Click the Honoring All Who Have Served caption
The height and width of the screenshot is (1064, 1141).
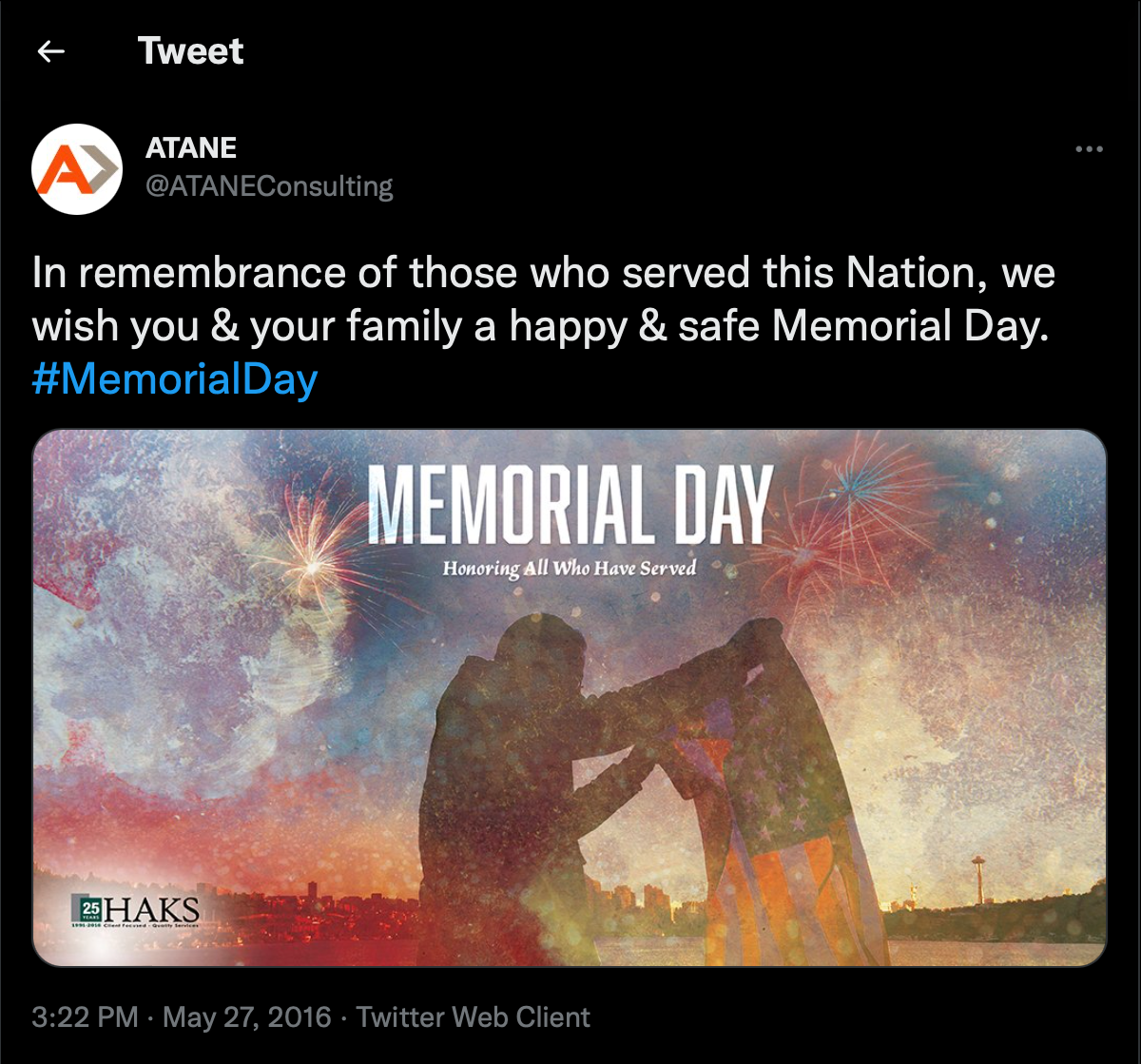[569, 569]
